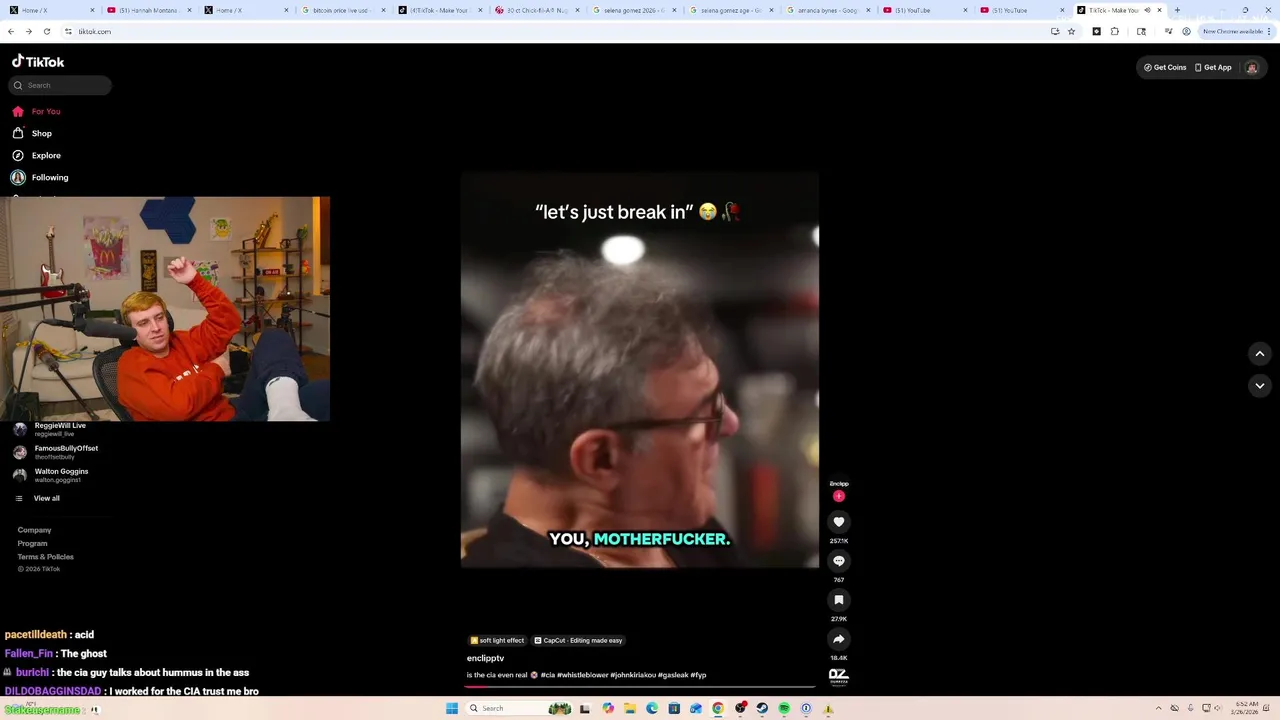The height and width of the screenshot is (720, 1280).
Task: Bookmark this page with the star
Action: tap(1071, 31)
